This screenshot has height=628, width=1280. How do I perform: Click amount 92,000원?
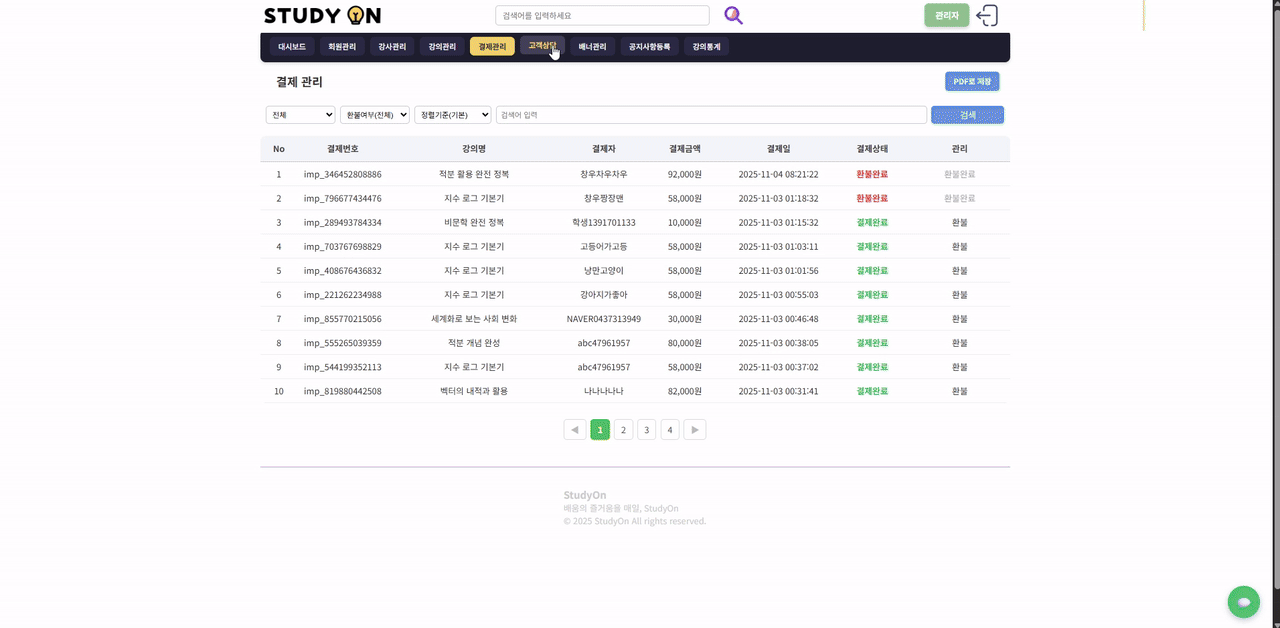pos(685,174)
